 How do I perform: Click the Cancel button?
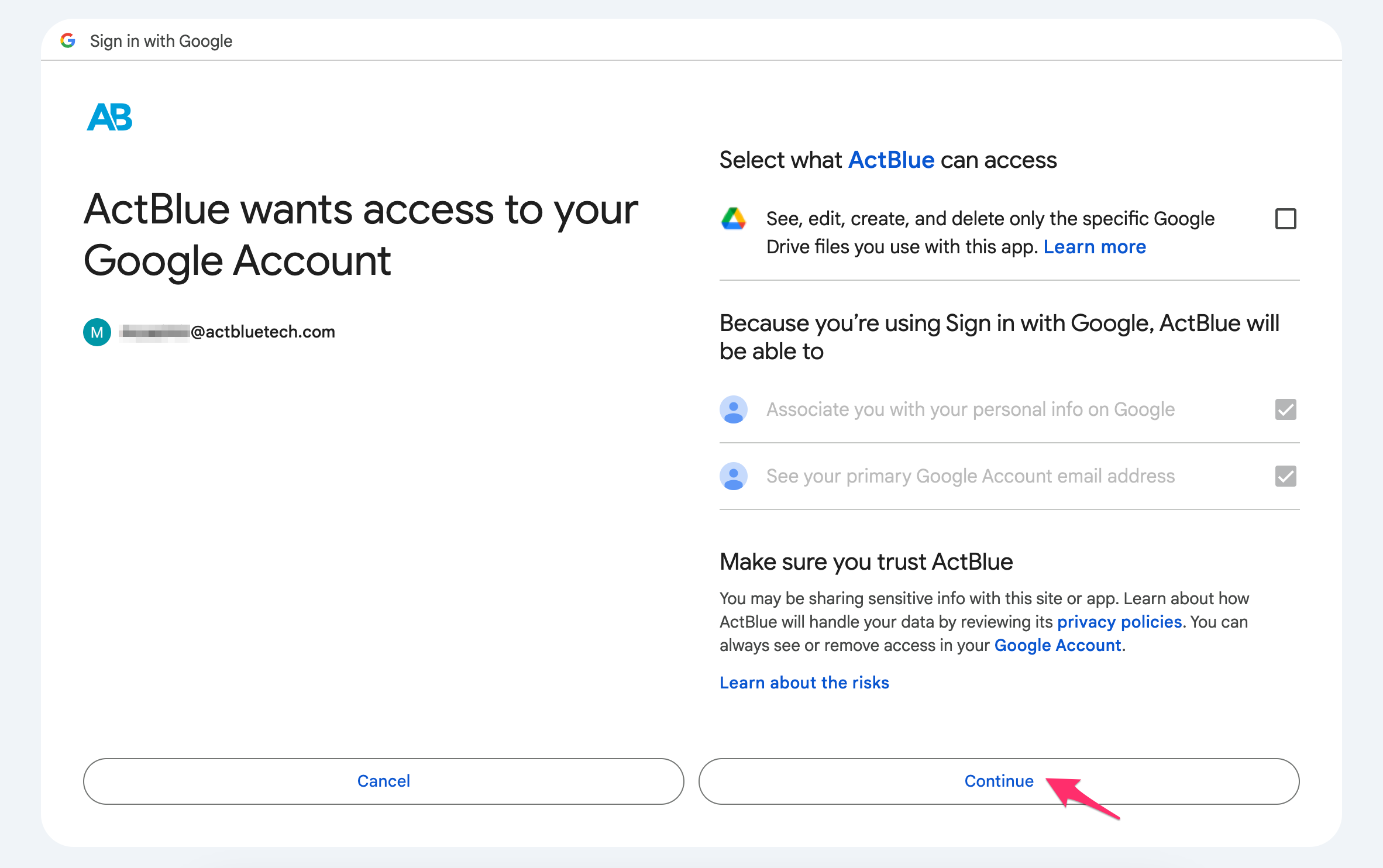[383, 780]
